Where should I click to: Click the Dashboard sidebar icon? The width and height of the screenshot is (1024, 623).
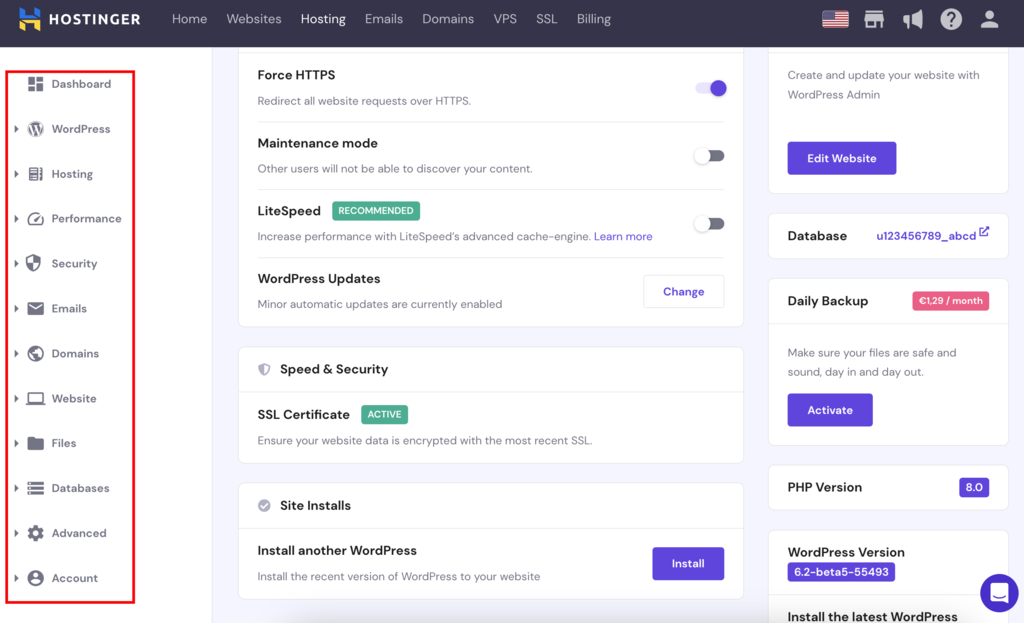click(x=36, y=84)
